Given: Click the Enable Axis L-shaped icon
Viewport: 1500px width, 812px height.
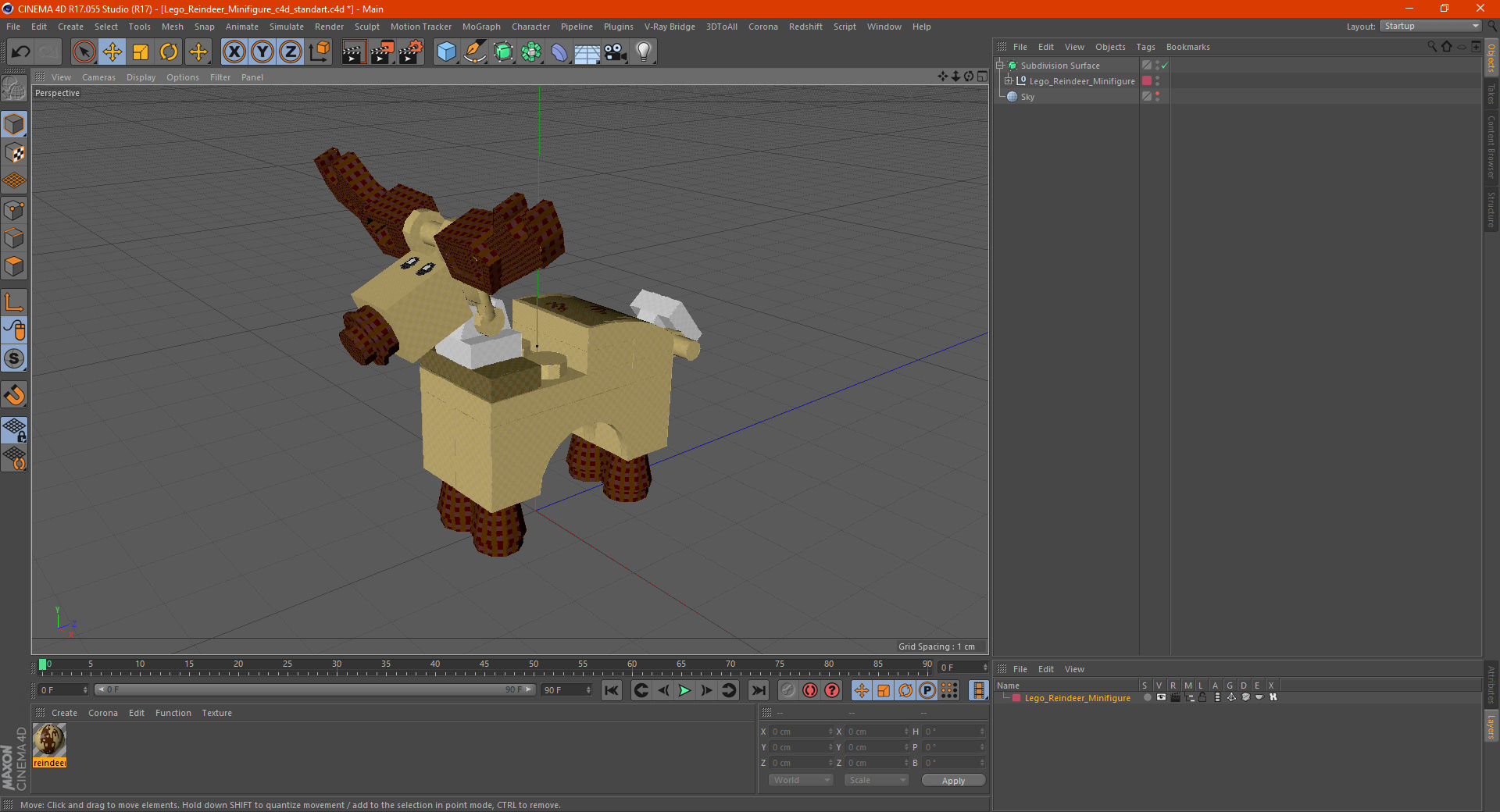Looking at the screenshot, I should [14, 302].
